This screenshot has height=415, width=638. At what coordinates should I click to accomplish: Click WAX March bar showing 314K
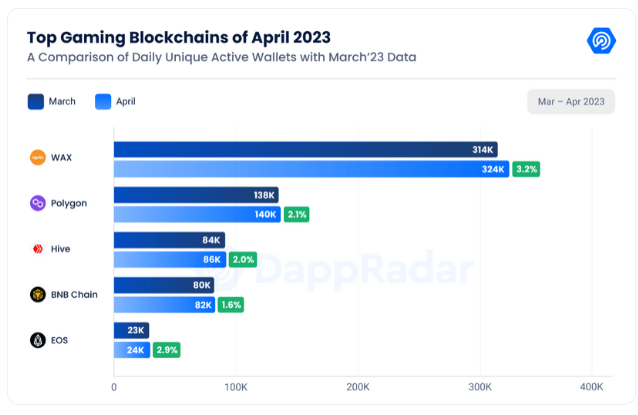[305, 150]
